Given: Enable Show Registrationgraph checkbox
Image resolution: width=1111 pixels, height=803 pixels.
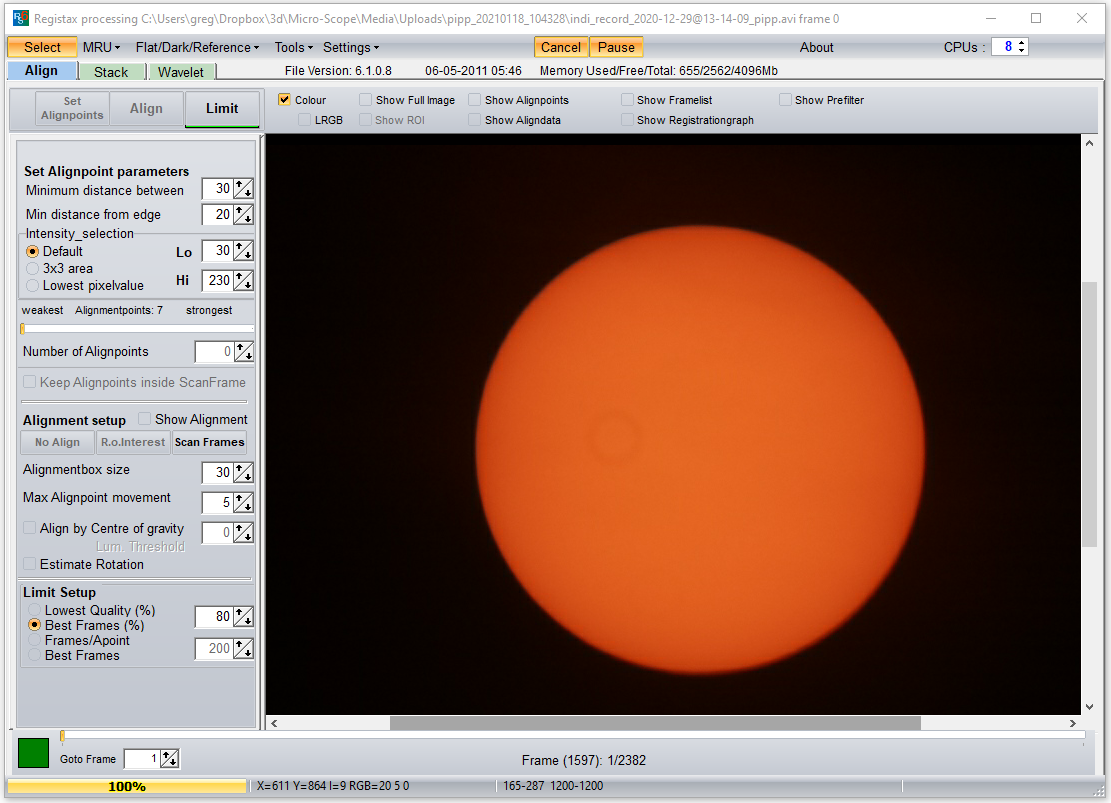Looking at the screenshot, I should (626, 120).
